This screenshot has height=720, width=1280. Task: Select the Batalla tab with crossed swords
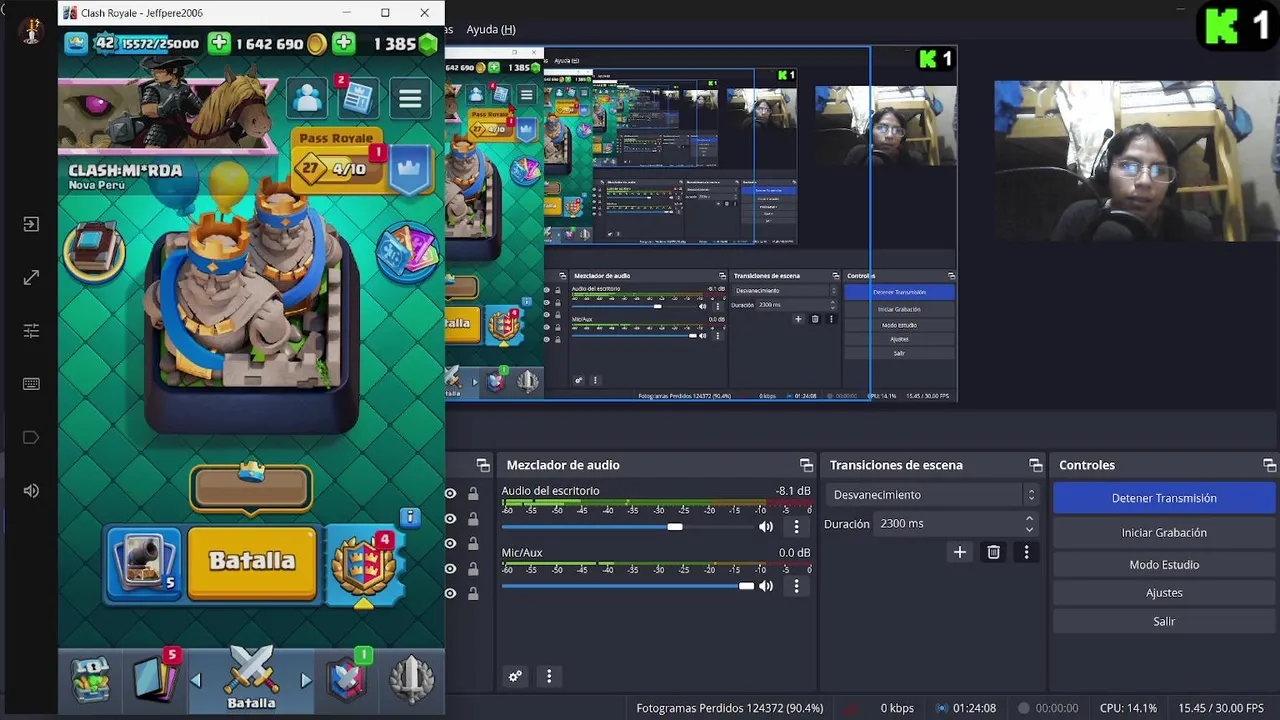(x=251, y=680)
